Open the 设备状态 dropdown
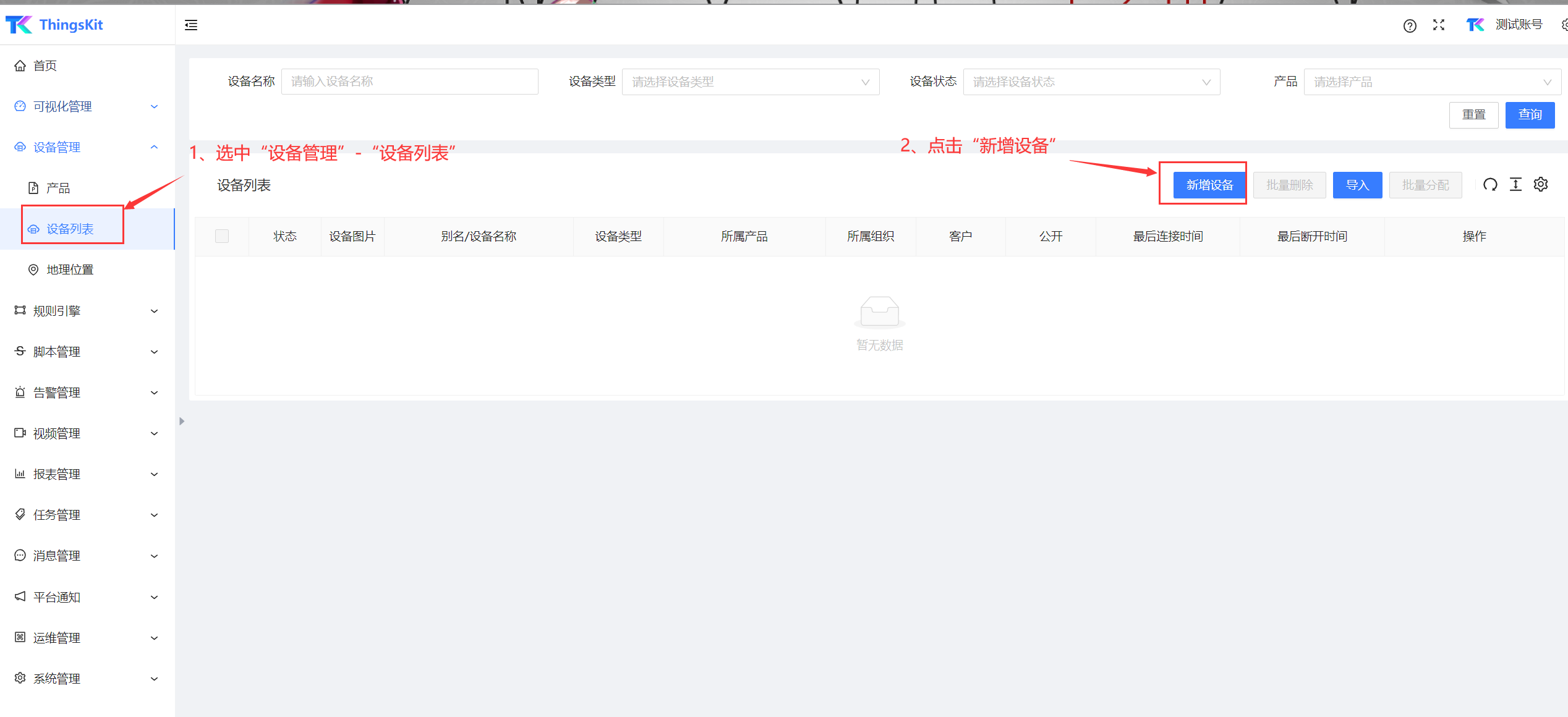Viewport: 1568px width, 717px height. pyautogui.click(x=1091, y=82)
